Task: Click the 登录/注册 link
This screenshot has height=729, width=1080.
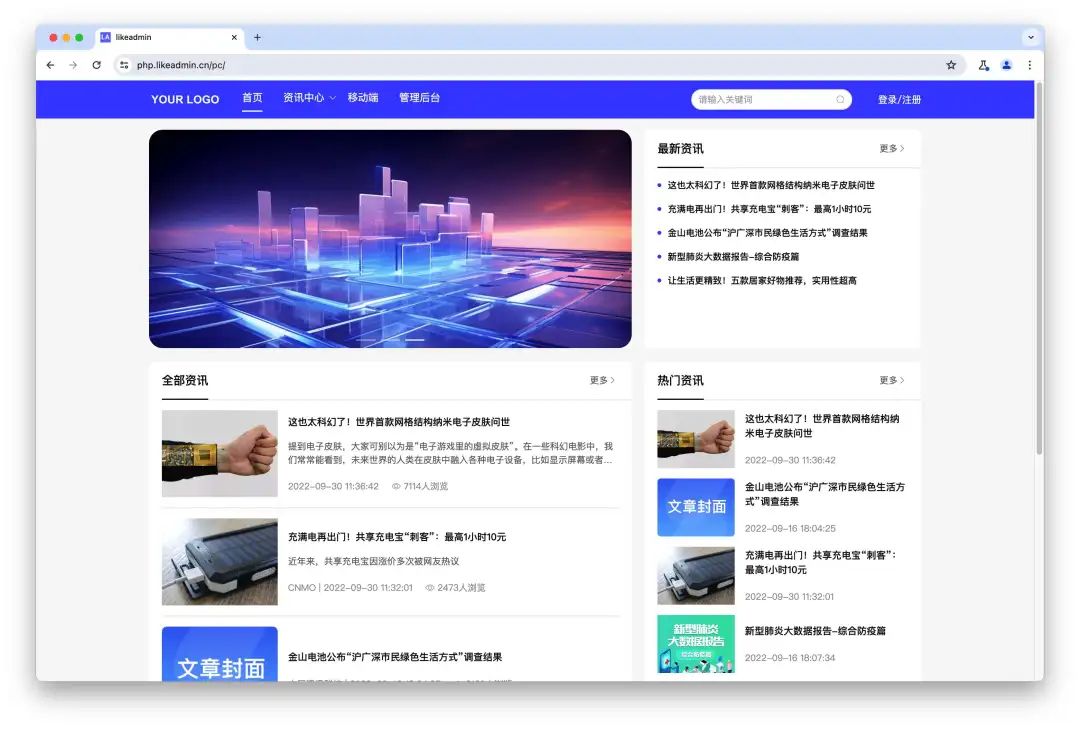Action: 899,99
